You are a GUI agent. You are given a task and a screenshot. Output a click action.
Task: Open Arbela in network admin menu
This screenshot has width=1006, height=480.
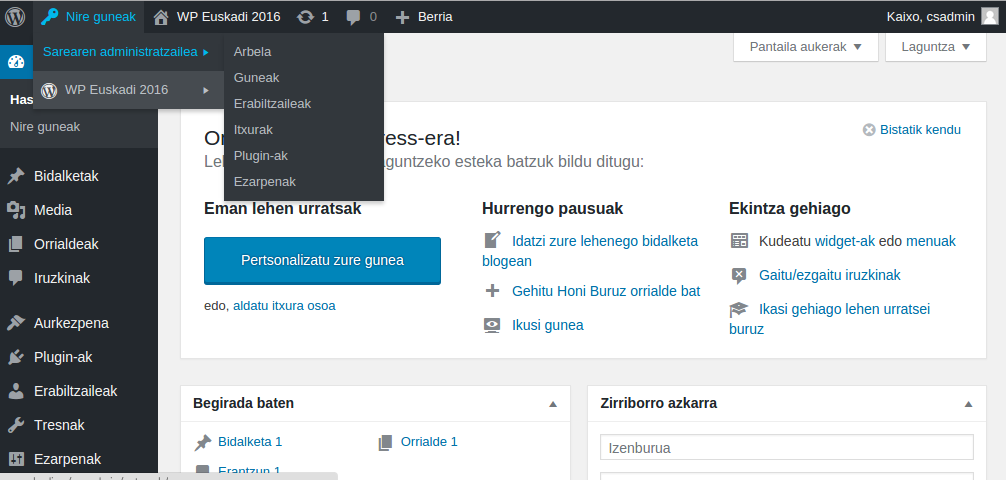point(253,52)
